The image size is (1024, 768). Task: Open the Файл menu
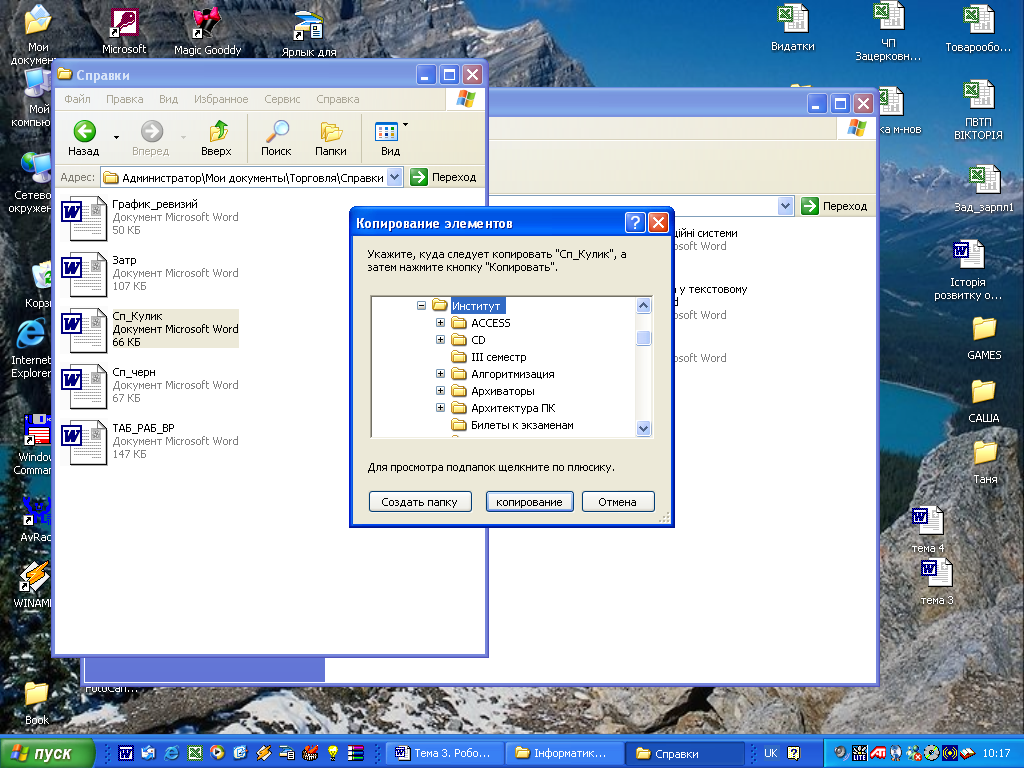pyautogui.click(x=77, y=99)
